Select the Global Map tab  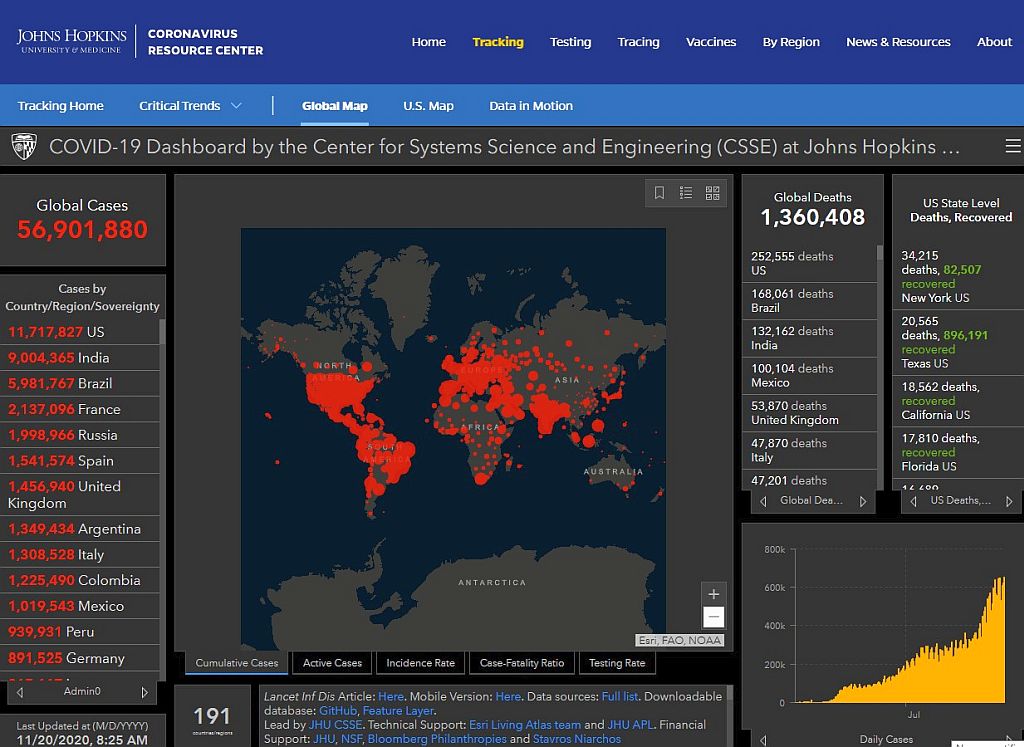pos(334,106)
